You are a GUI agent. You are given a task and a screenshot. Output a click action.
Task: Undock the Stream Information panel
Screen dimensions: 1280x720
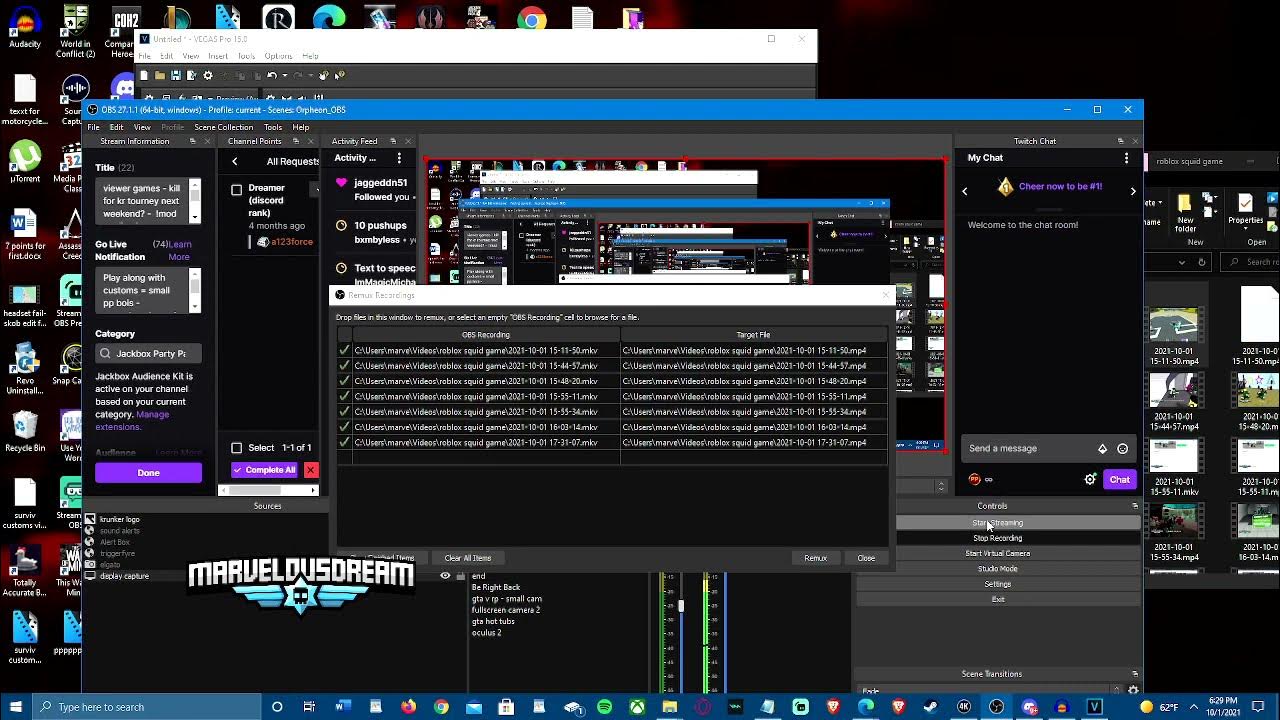click(192, 141)
